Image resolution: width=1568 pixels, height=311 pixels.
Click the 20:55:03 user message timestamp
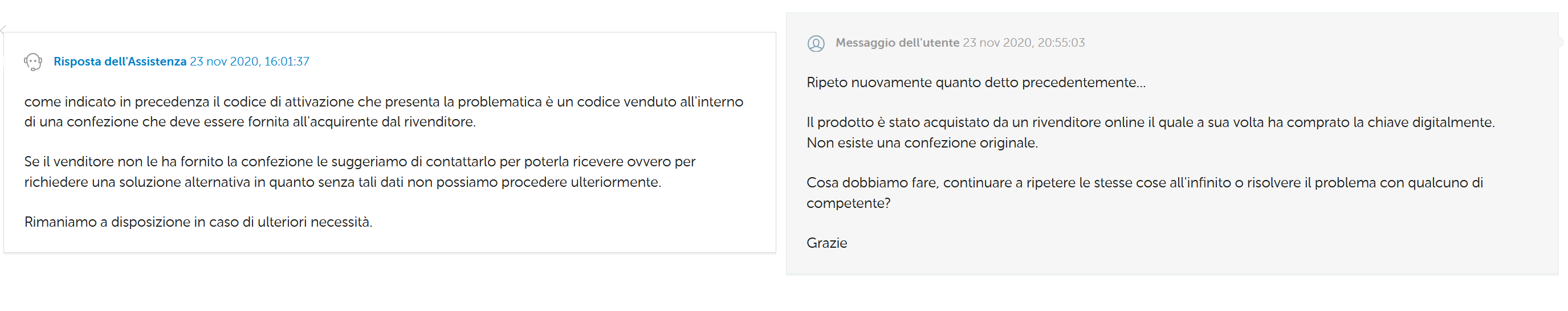tap(1024, 43)
